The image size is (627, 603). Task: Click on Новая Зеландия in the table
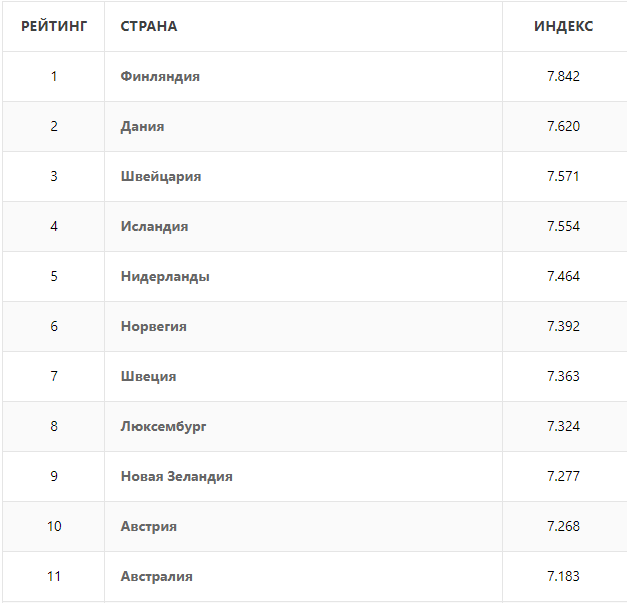(x=176, y=476)
